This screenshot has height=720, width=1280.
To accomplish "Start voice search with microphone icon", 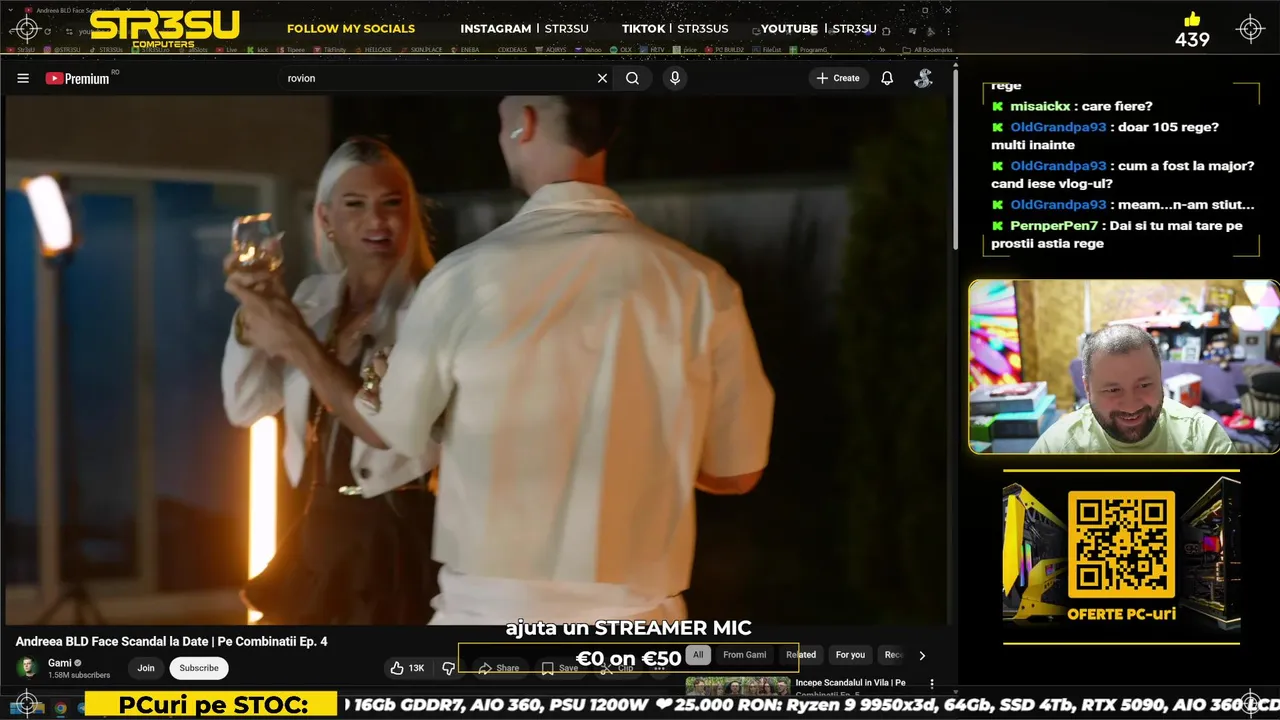I will (x=675, y=78).
